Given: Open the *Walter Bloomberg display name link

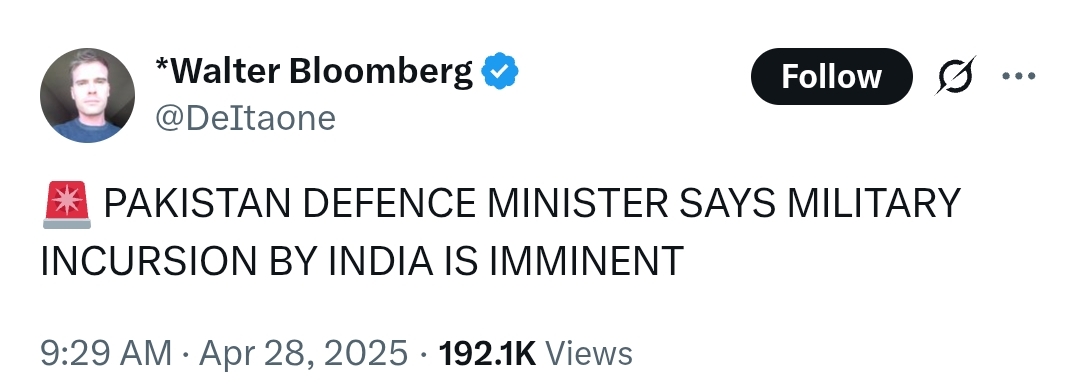Looking at the screenshot, I should [x=315, y=72].
